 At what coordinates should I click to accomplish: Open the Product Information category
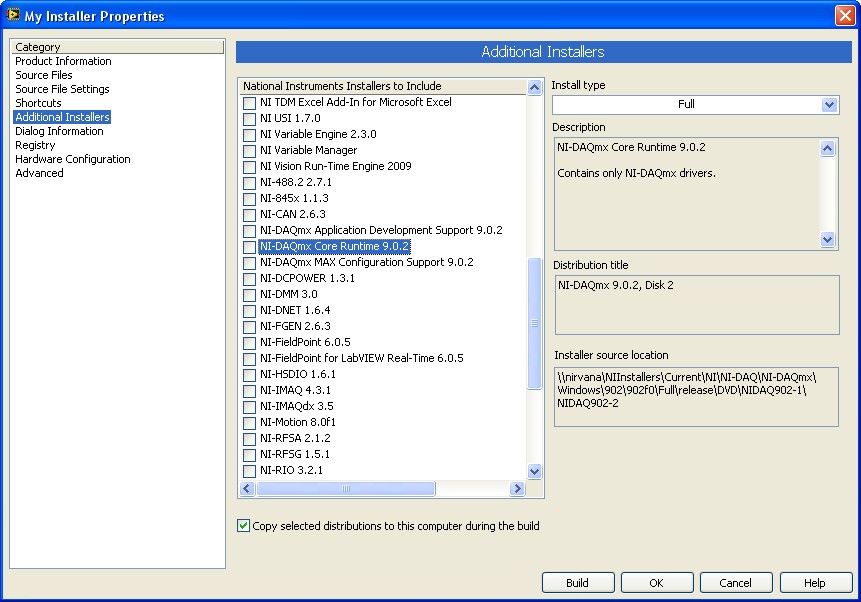coord(63,61)
